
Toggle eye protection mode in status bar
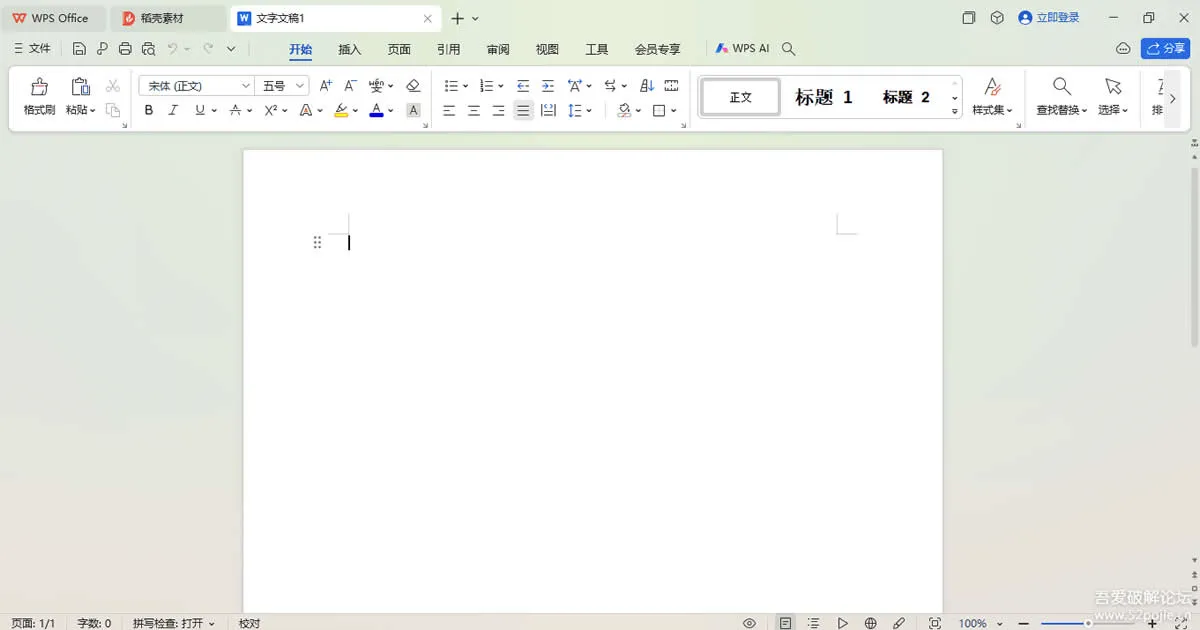pyautogui.click(x=749, y=623)
